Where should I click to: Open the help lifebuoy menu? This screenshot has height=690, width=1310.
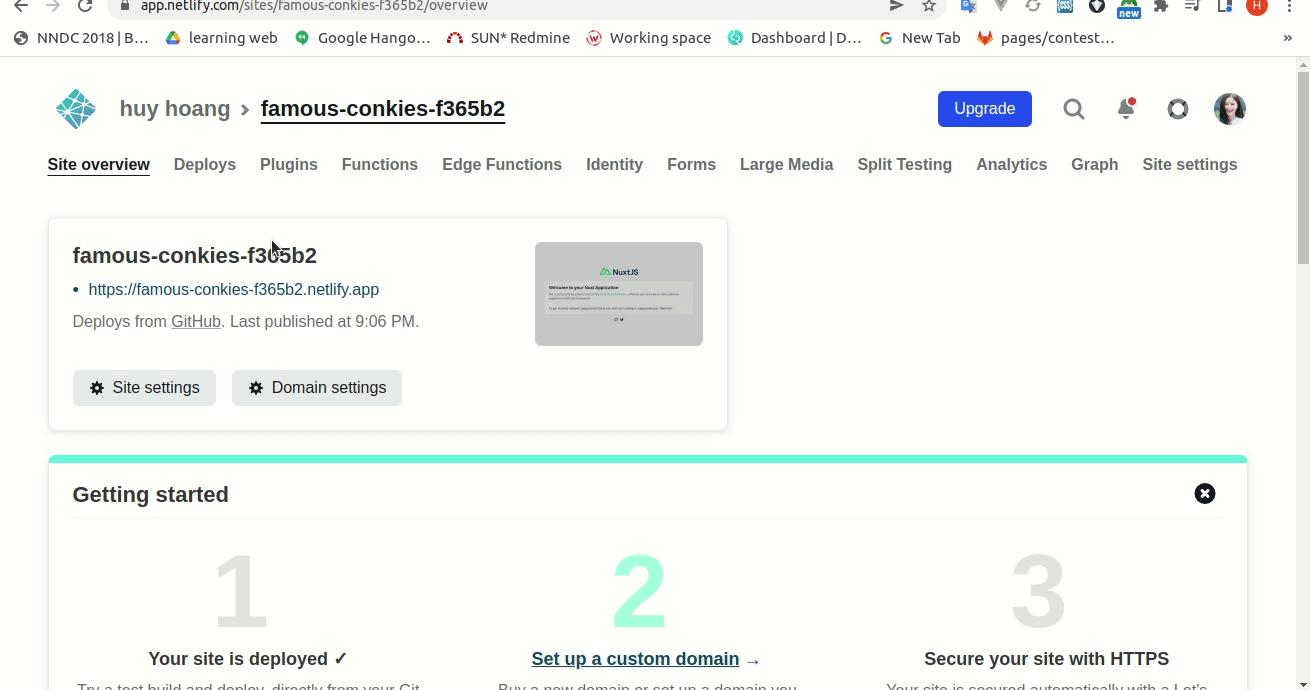point(1177,109)
